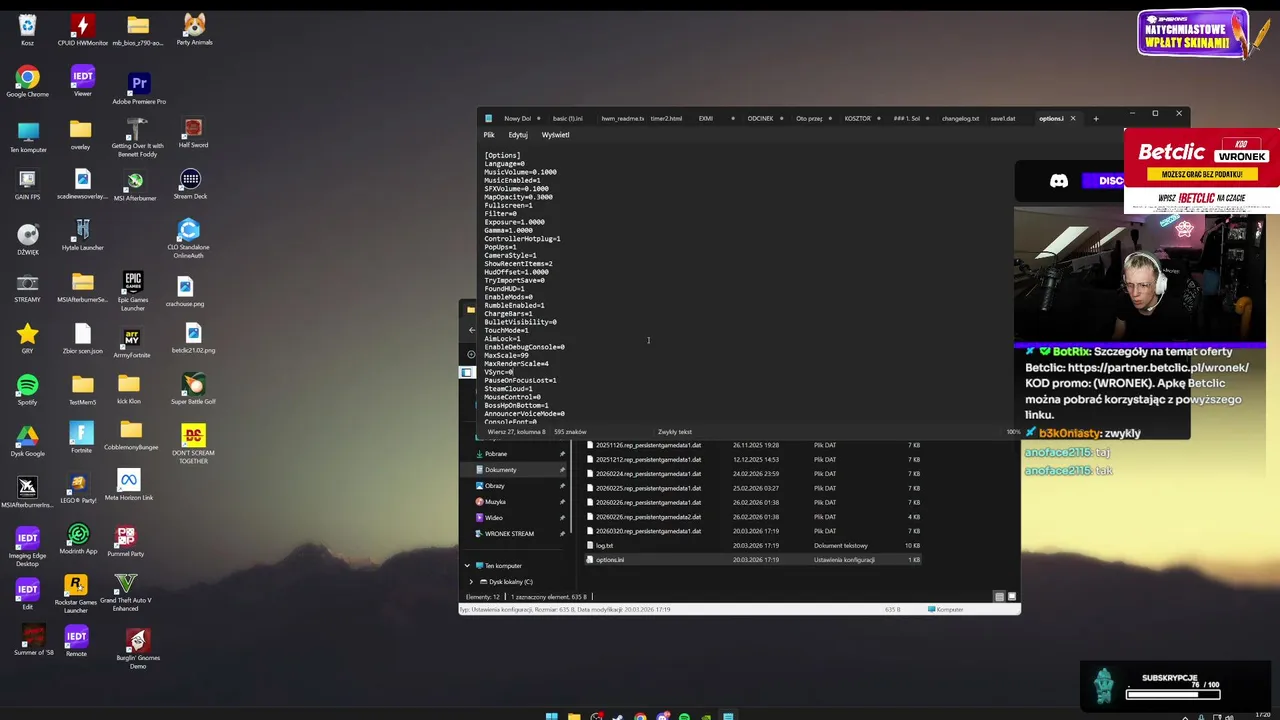Open the Dysk Google desktop shortcut
This screenshot has height=720, width=1280.
27,441
